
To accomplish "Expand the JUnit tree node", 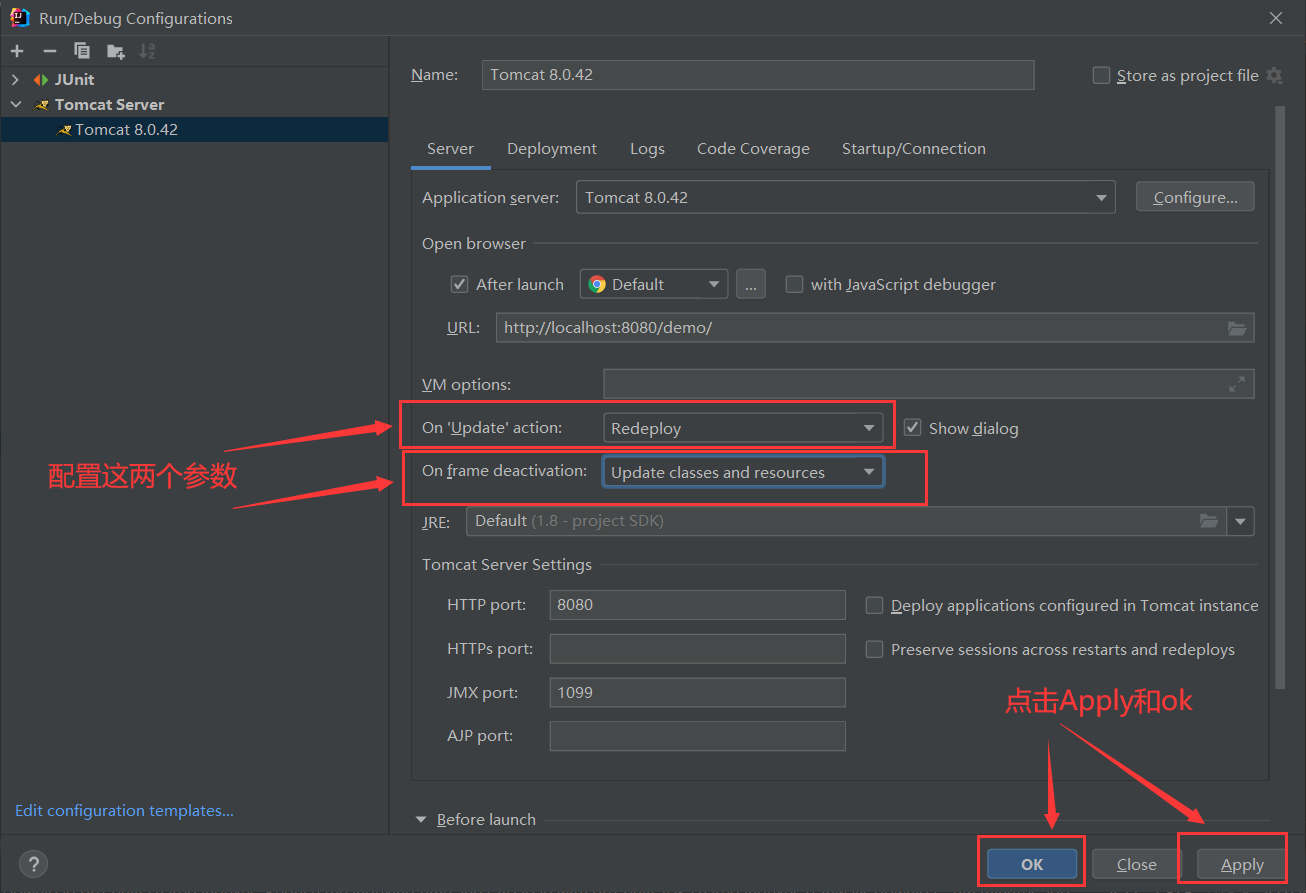I will coord(15,80).
